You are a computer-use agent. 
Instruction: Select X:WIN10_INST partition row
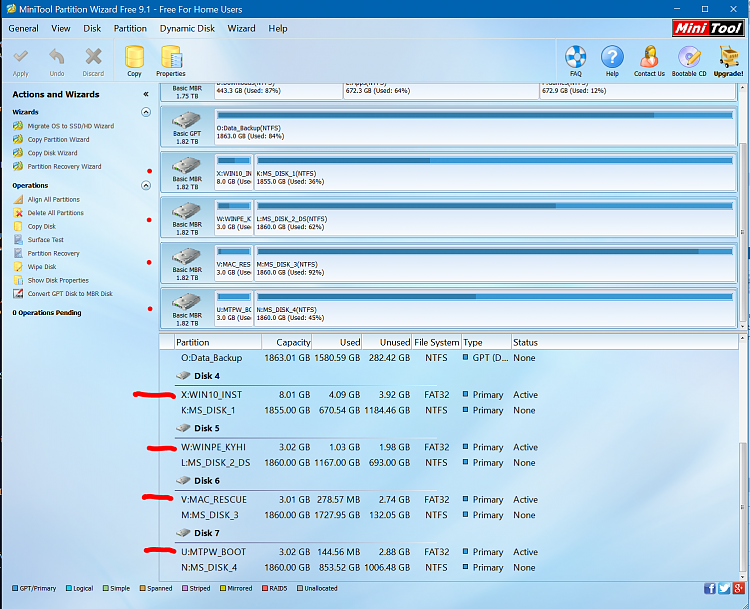[359, 395]
